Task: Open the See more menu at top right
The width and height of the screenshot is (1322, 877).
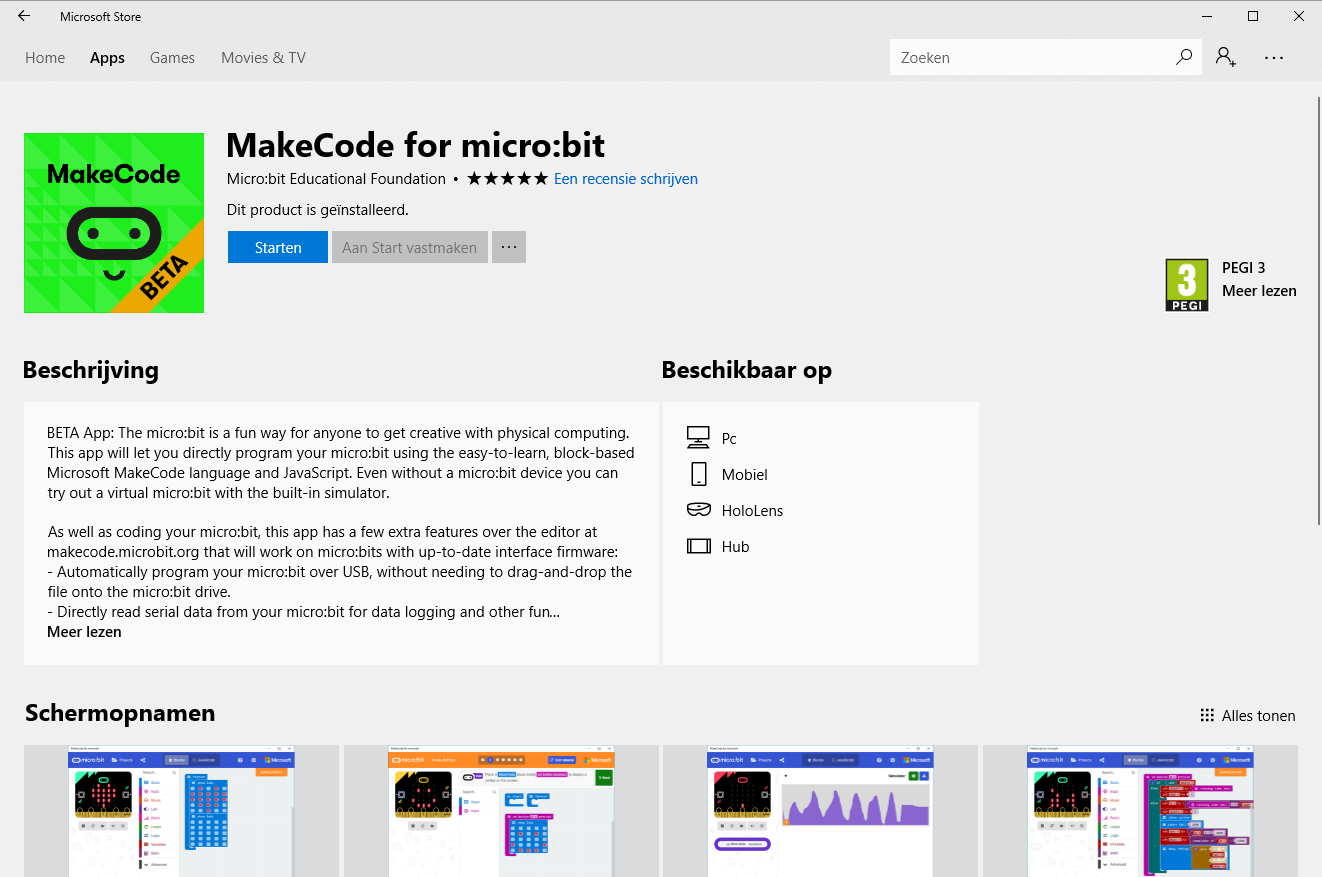Action: [x=1273, y=58]
